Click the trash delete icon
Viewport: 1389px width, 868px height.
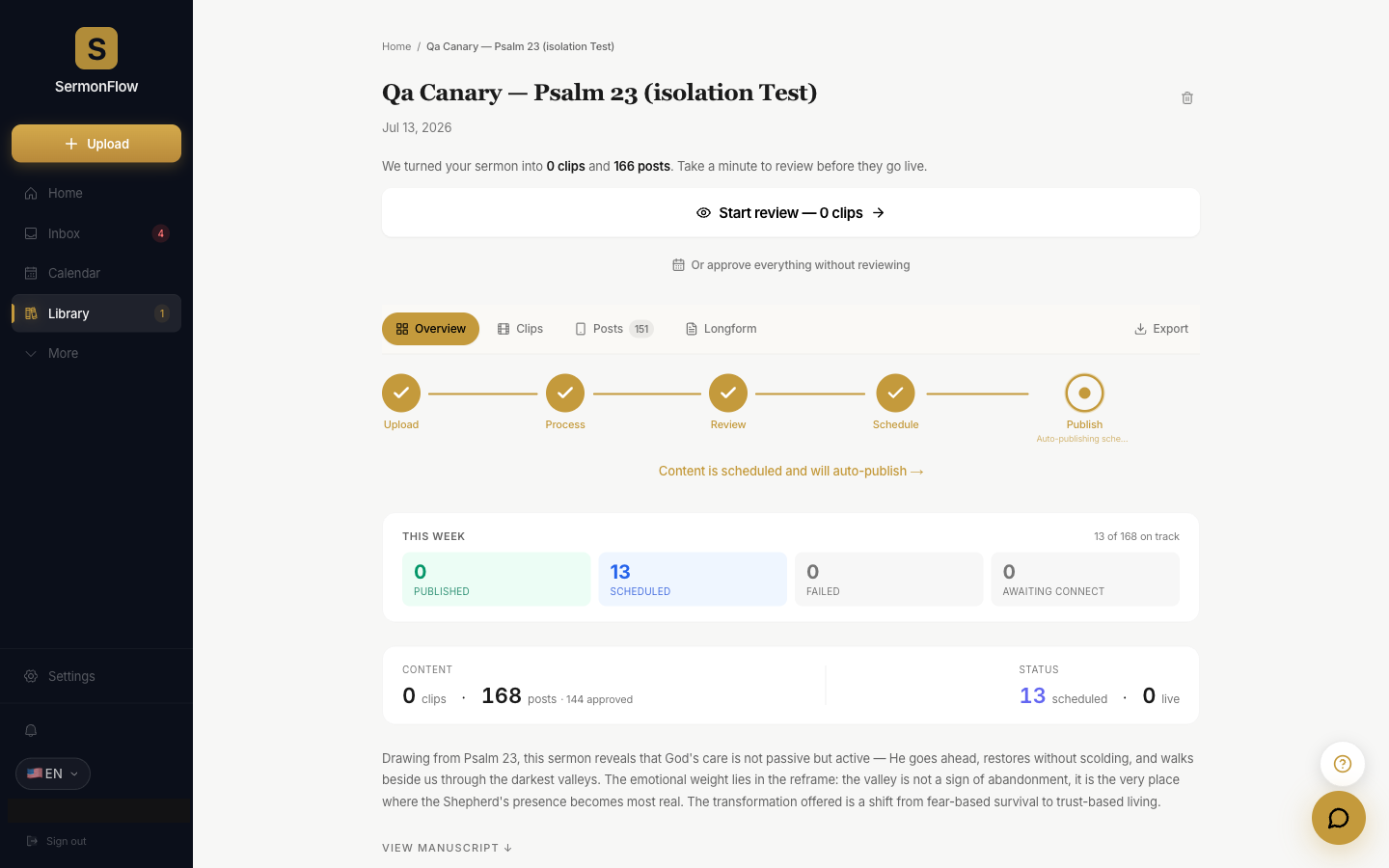(1187, 97)
